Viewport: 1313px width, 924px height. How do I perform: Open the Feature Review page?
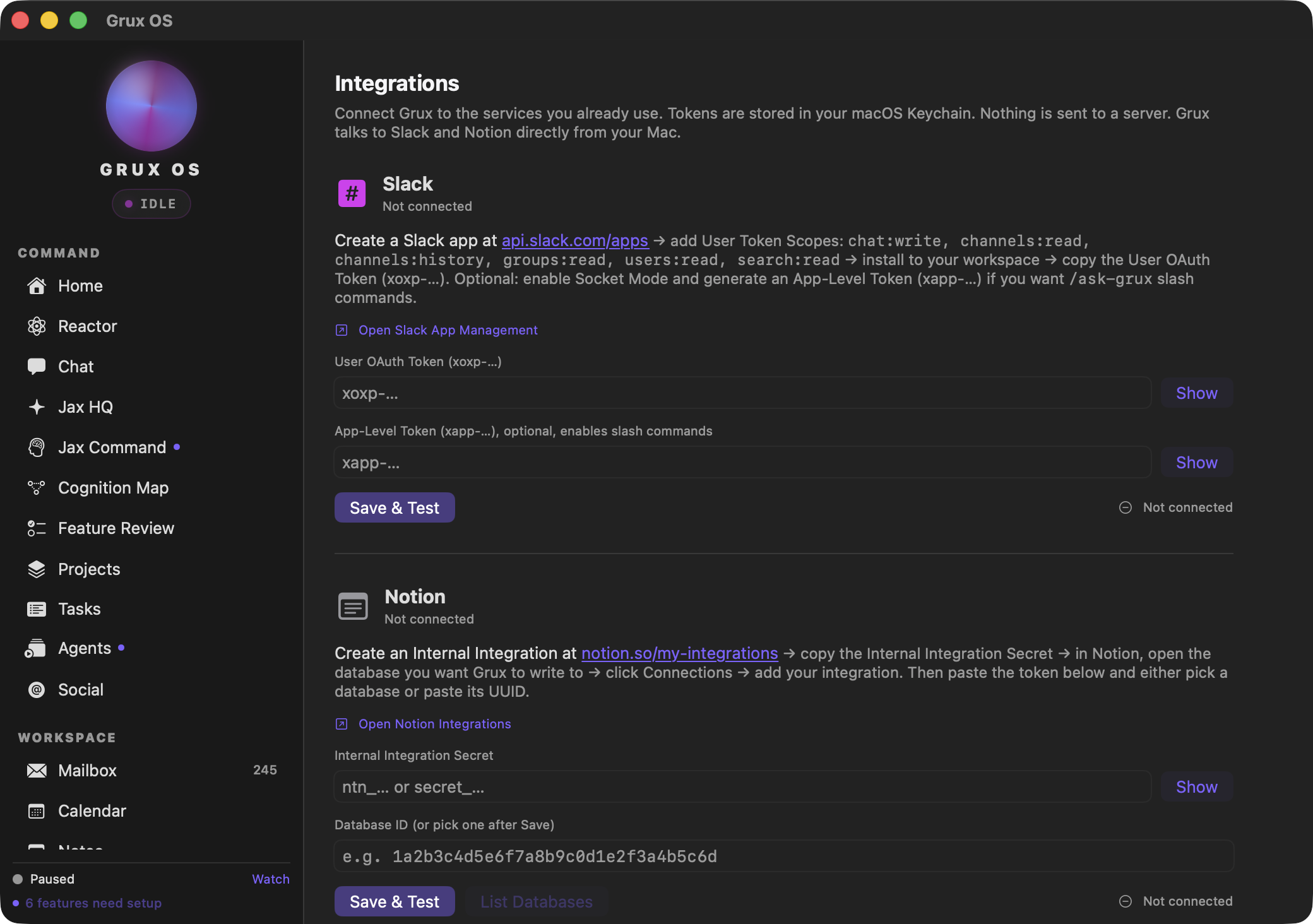click(x=151, y=528)
